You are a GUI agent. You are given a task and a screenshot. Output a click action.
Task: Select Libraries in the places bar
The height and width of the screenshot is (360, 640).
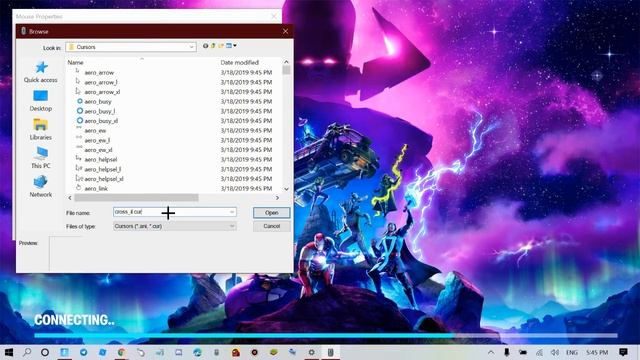(x=41, y=129)
